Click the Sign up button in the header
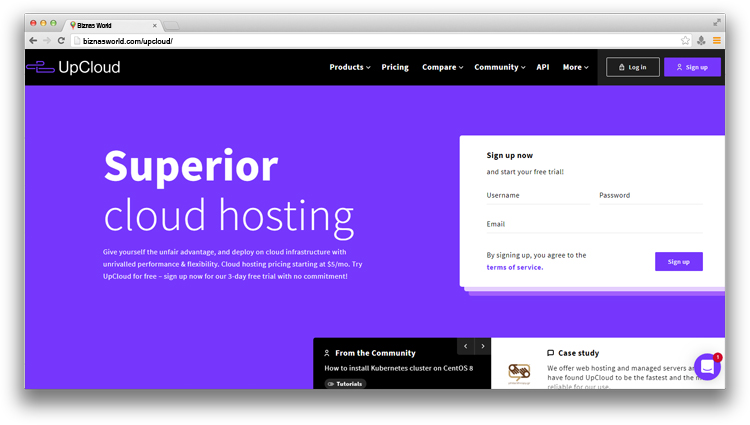 point(692,67)
